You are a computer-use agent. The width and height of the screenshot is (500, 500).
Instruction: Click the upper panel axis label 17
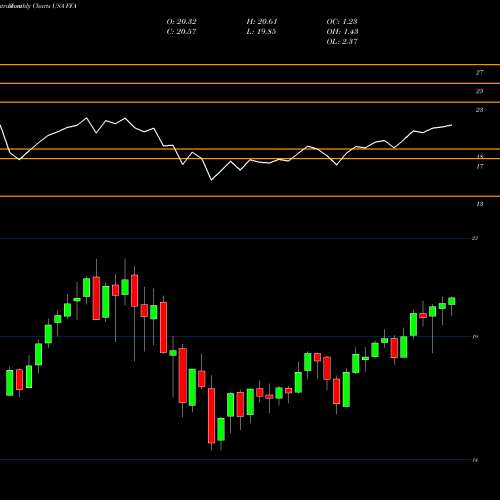tap(479, 166)
